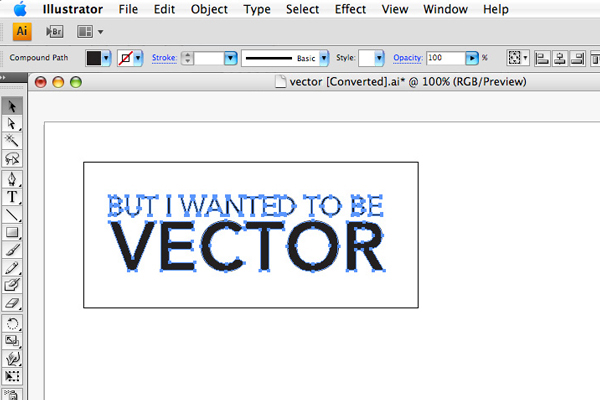Choose the Free Transform tool
This screenshot has height=400, width=600.
tap(12, 376)
